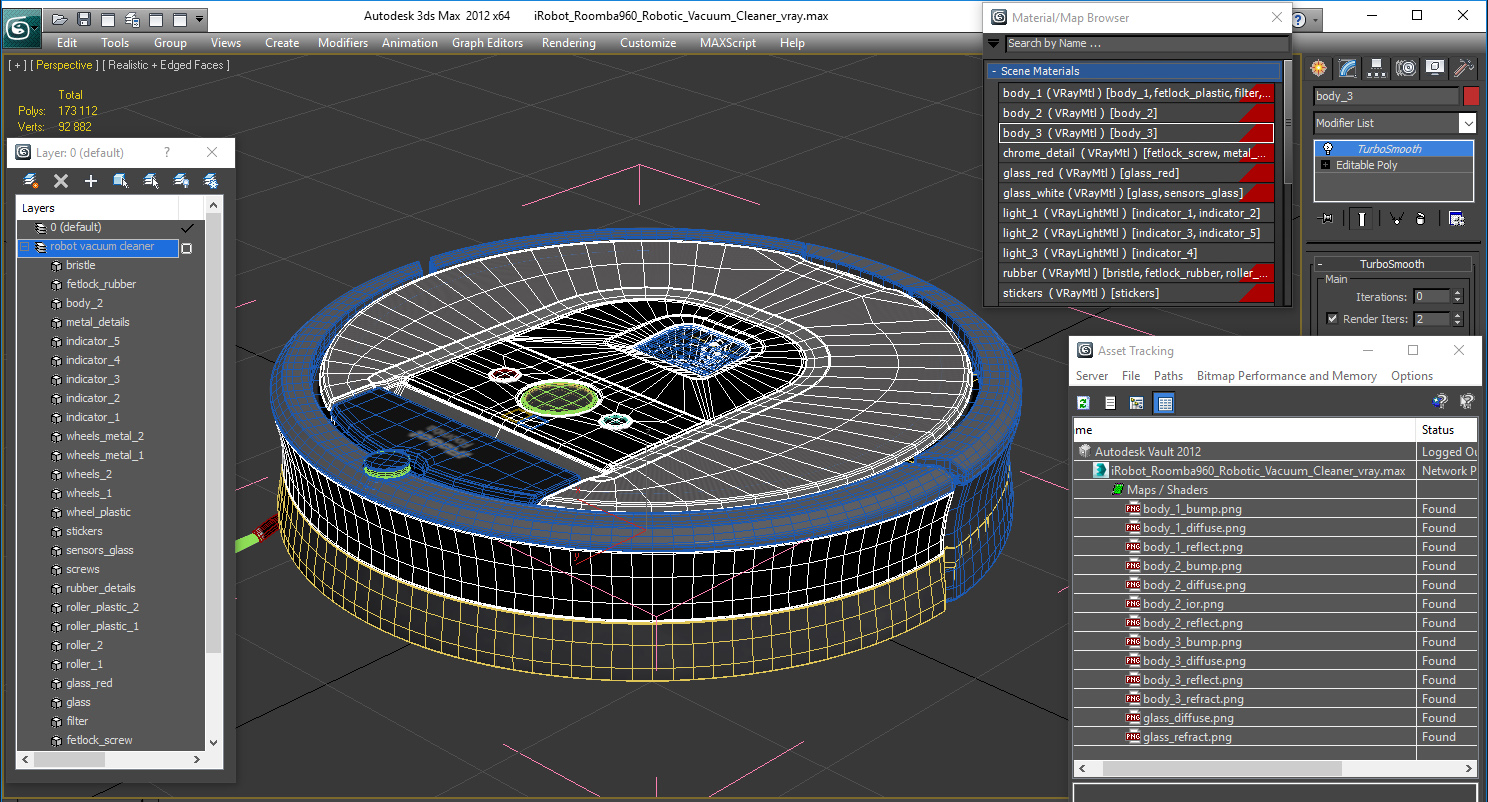Select the fetlock_rubber layer item
The width and height of the screenshot is (1488, 802).
pyautogui.click(x=101, y=284)
